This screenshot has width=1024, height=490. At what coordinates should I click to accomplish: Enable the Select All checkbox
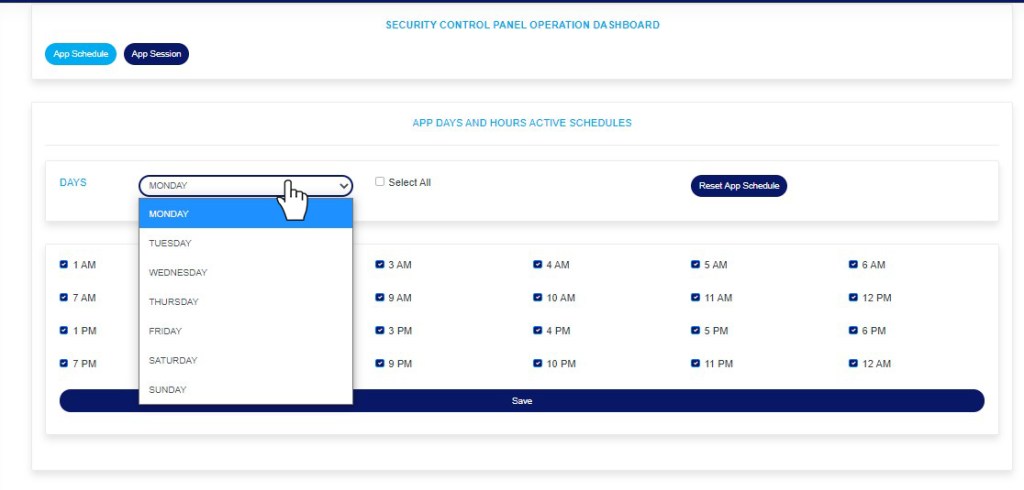tap(380, 182)
